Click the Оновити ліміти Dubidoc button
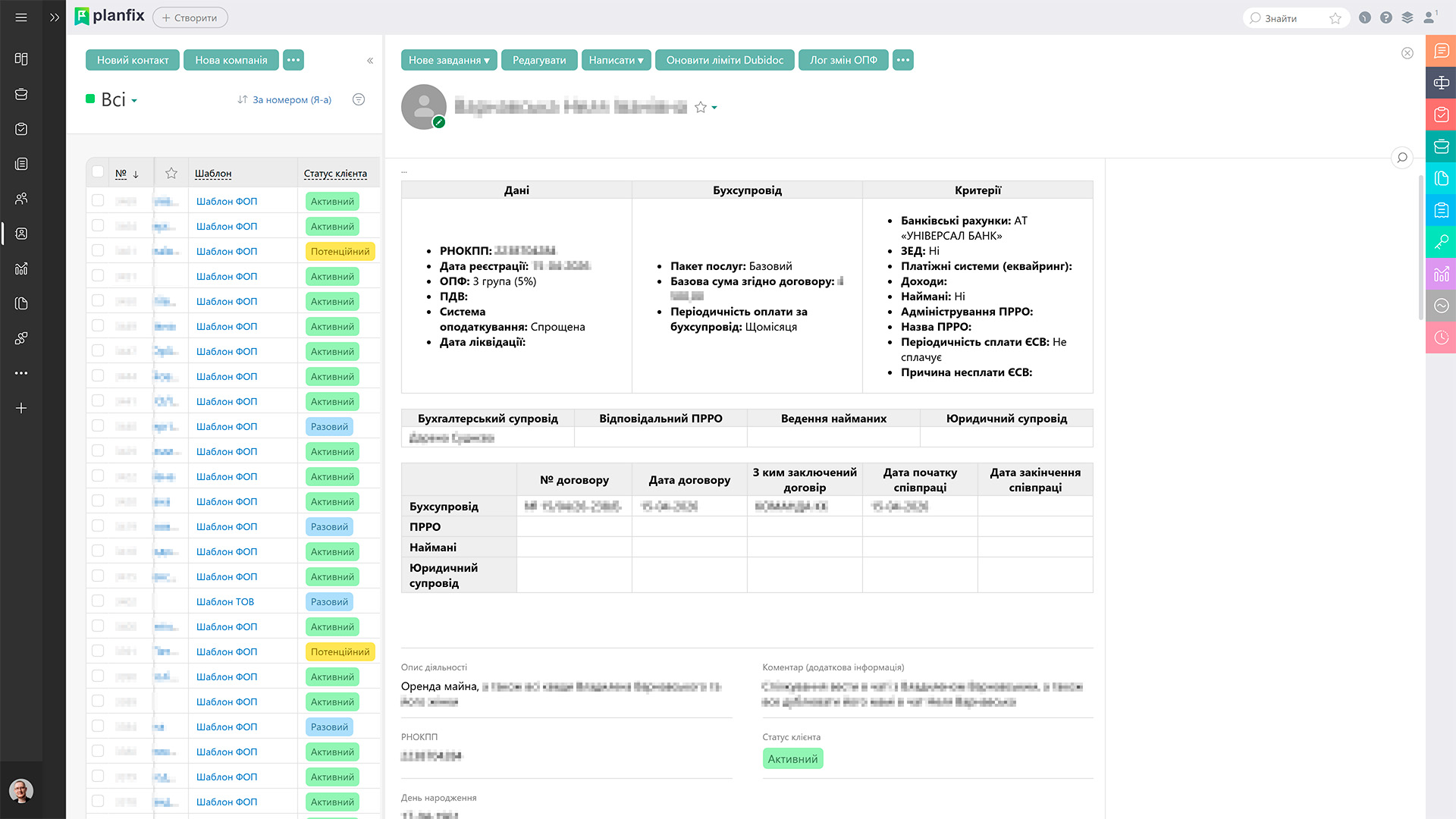Screen dimensions: 1456x819 tap(725, 60)
